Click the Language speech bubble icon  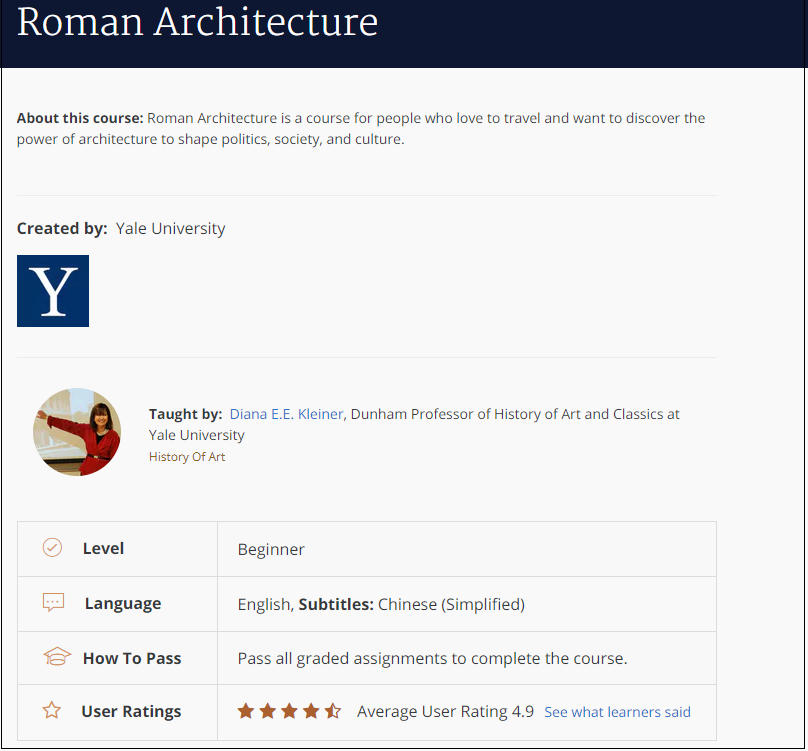[53, 602]
